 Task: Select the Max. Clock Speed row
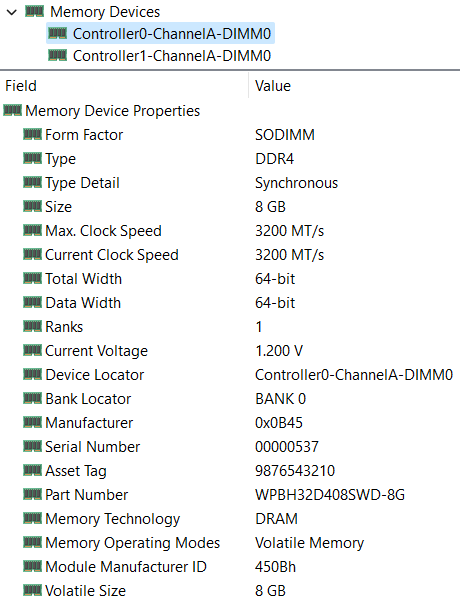(x=230, y=231)
